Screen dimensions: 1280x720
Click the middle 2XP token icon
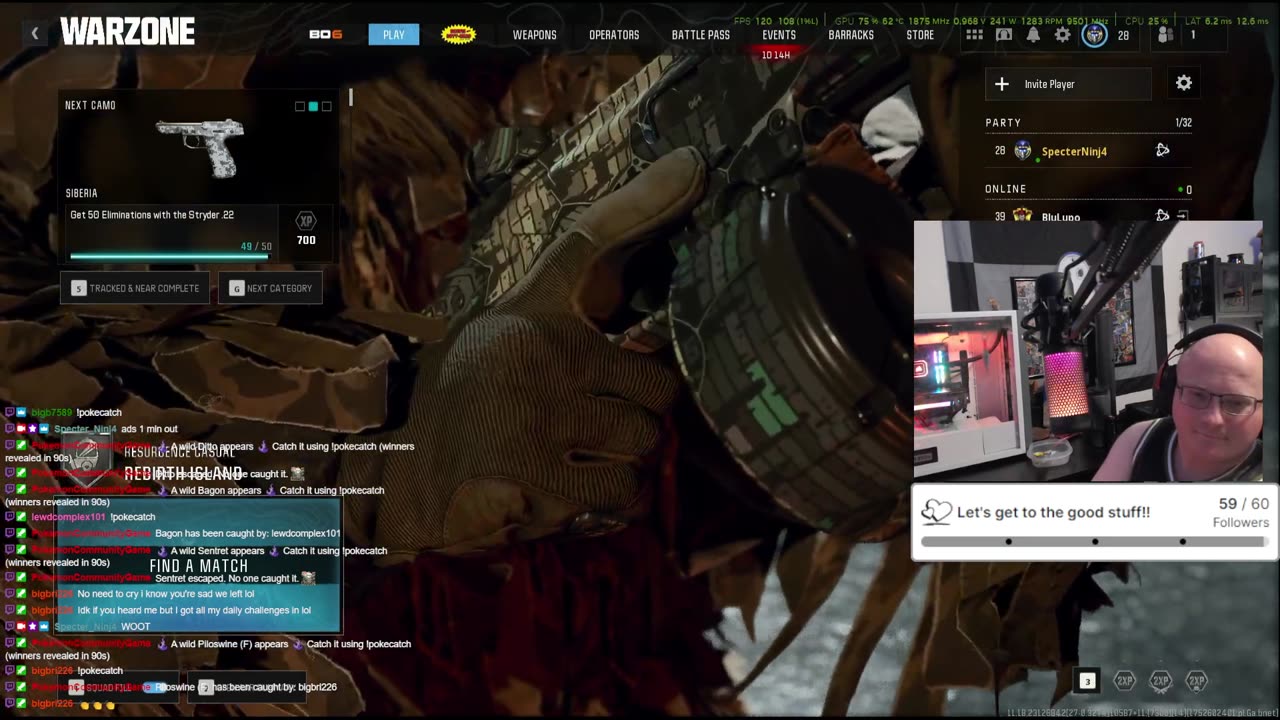click(x=1161, y=681)
